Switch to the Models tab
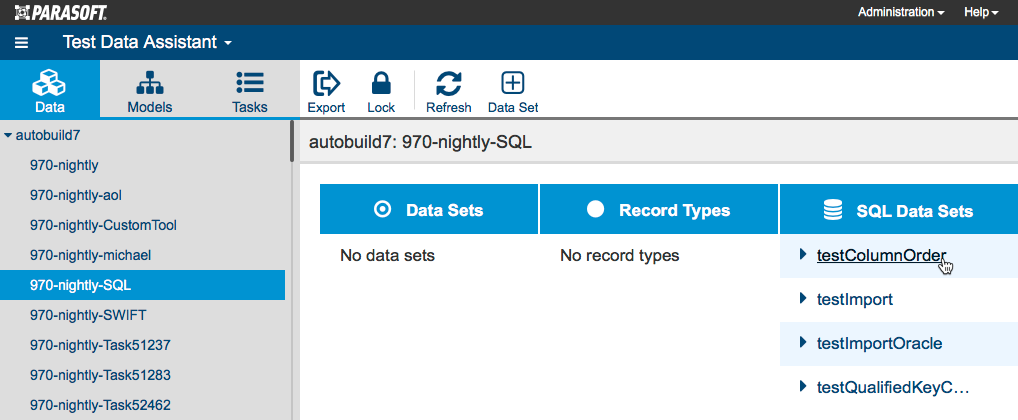This screenshot has width=1018, height=420. pyautogui.click(x=150, y=89)
